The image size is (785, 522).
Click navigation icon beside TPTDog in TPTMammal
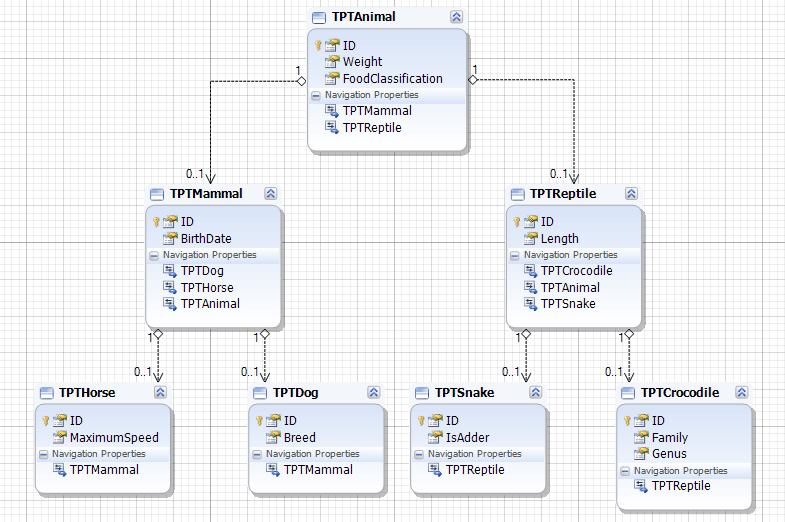coord(170,271)
